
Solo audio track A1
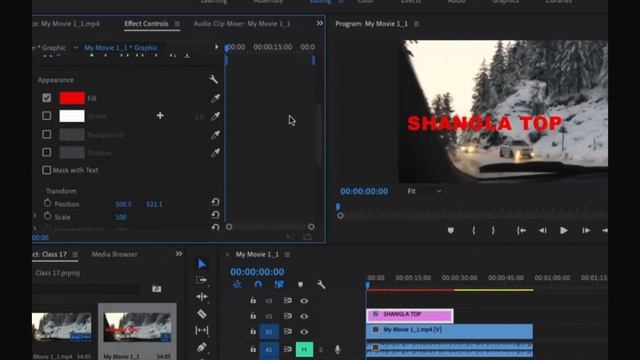(x=321, y=349)
